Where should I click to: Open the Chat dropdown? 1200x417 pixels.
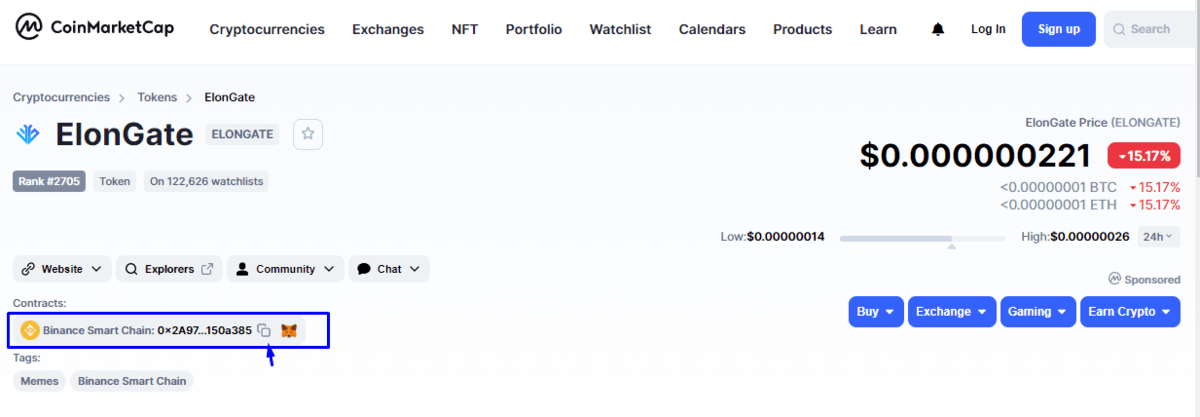(x=389, y=269)
